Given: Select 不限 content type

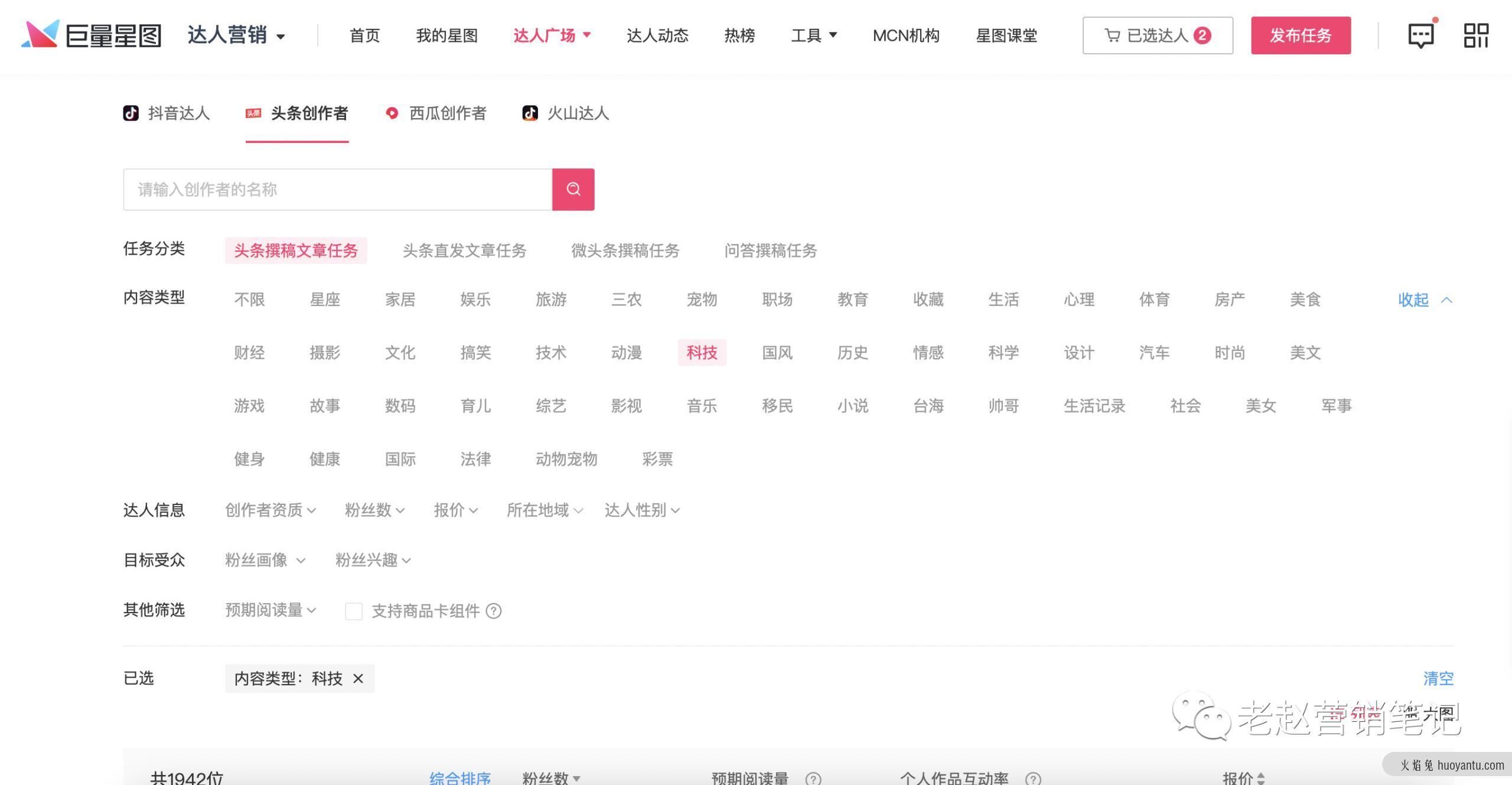Looking at the screenshot, I should (249, 299).
